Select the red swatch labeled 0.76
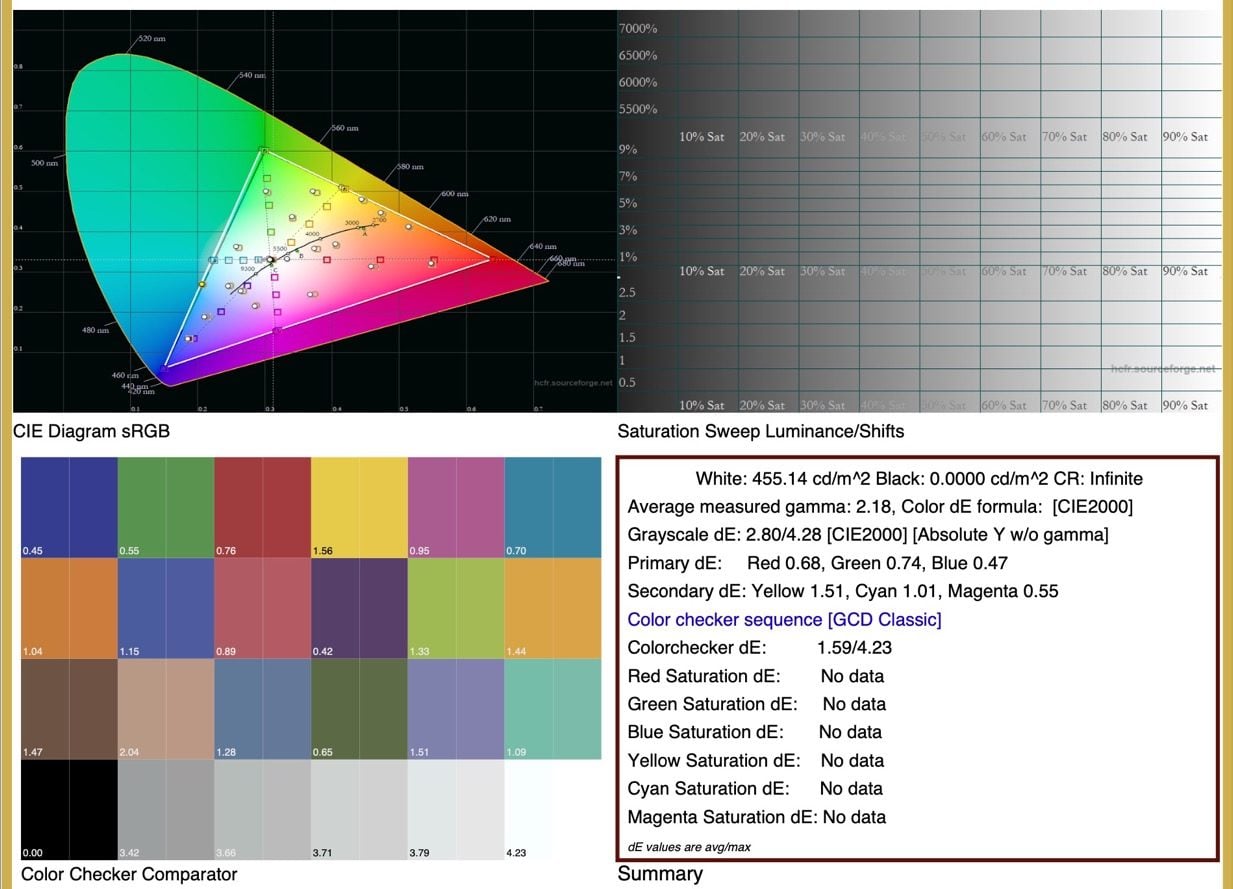Viewport: 1233px width, 889px height. pyautogui.click(x=262, y=508)
